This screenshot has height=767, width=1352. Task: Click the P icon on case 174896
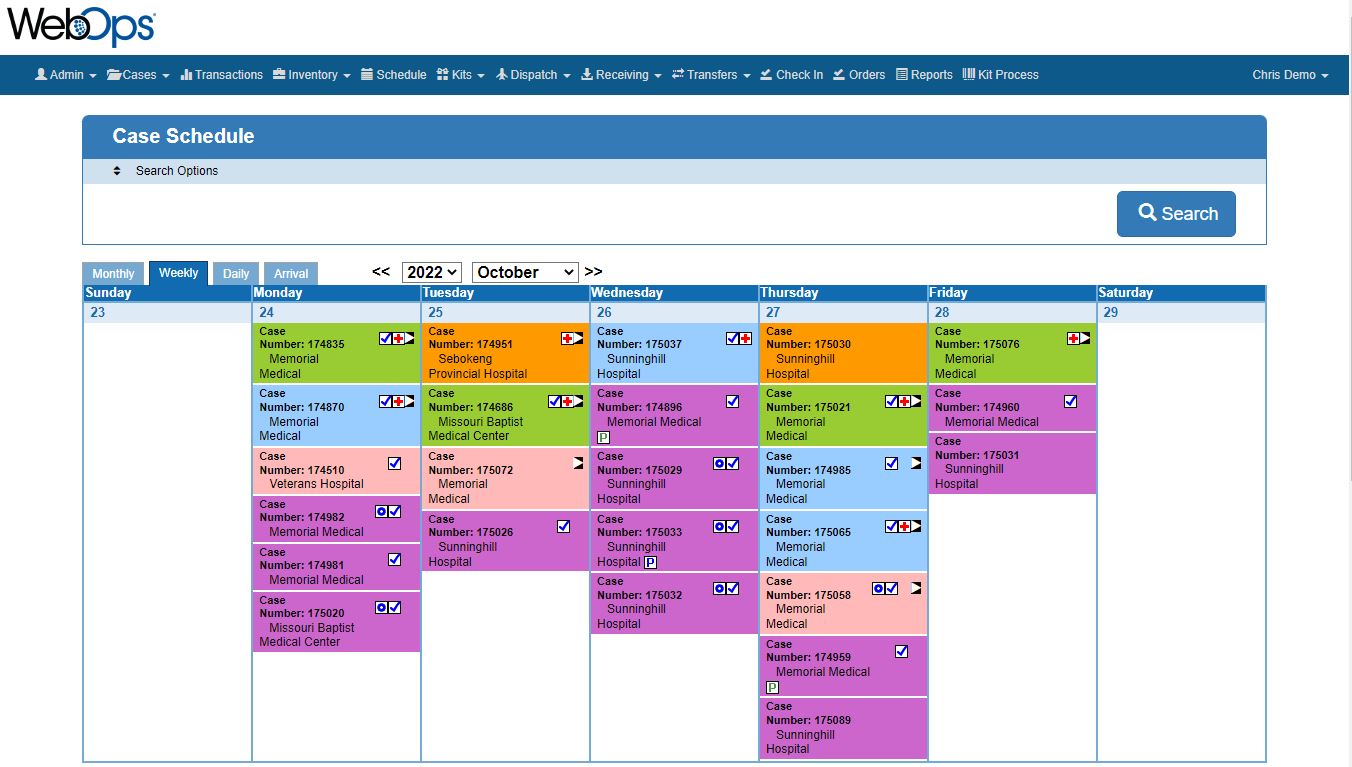(x=604, y=437)
